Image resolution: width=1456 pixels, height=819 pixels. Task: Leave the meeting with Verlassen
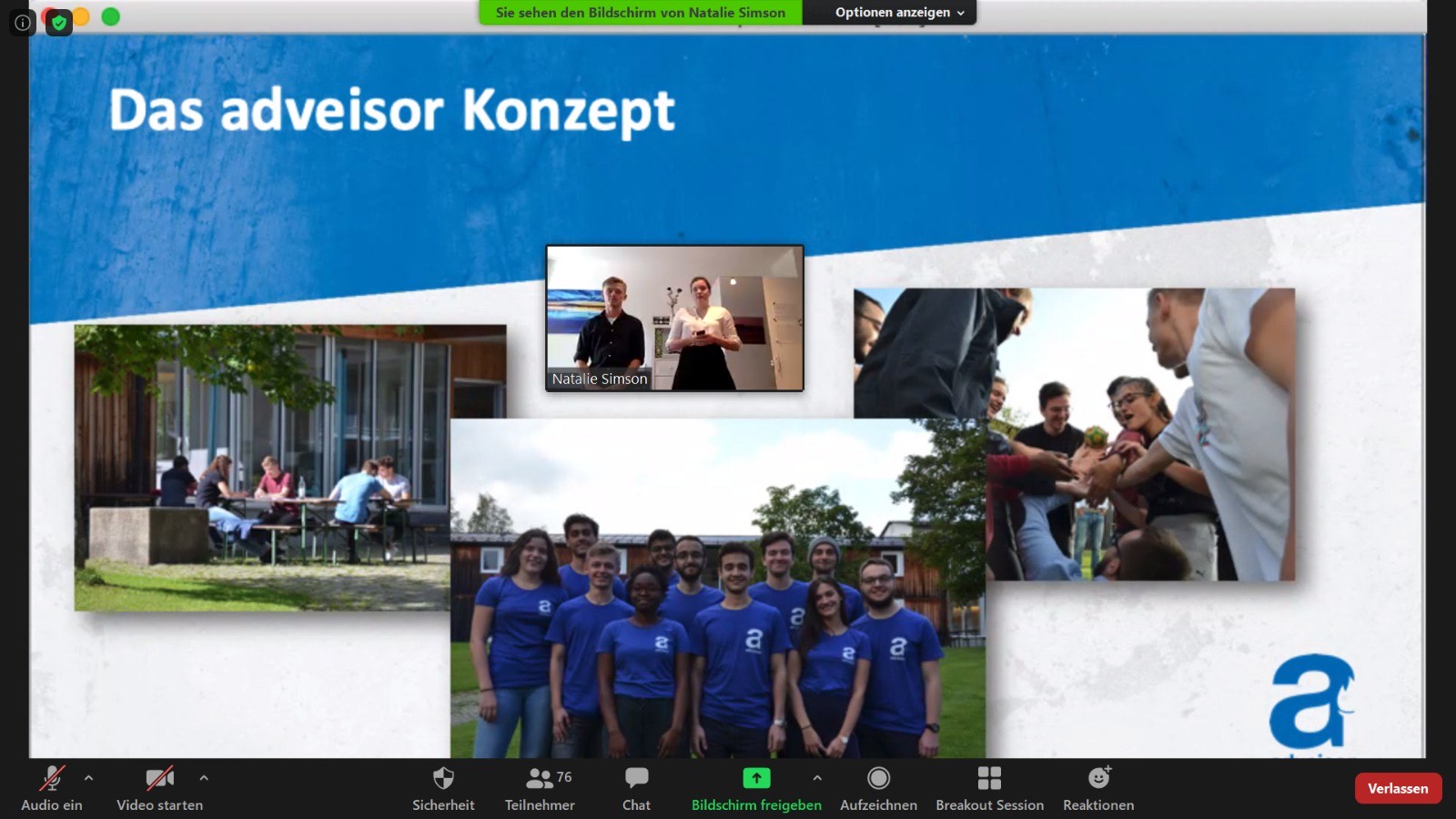coord(1398,788)
